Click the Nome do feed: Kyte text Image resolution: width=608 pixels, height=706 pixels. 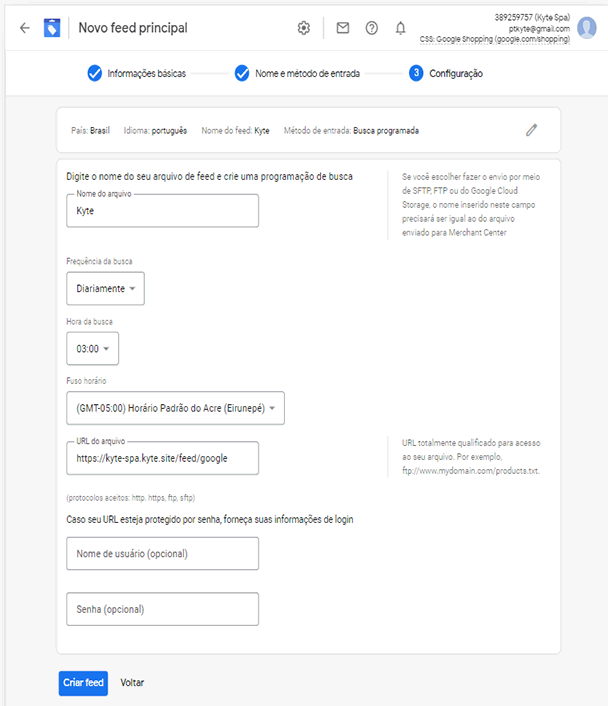tap(236, 131)
